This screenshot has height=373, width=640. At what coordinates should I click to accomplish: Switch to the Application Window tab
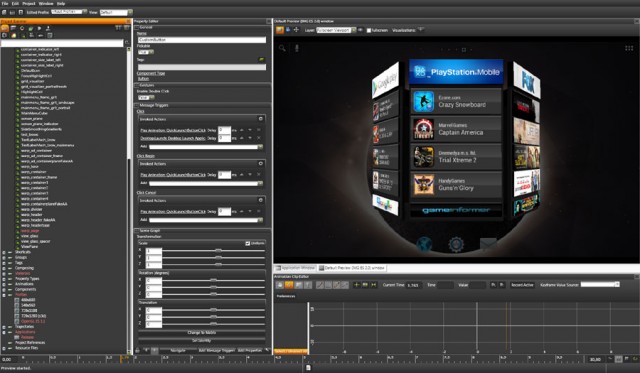coord(296,268)
